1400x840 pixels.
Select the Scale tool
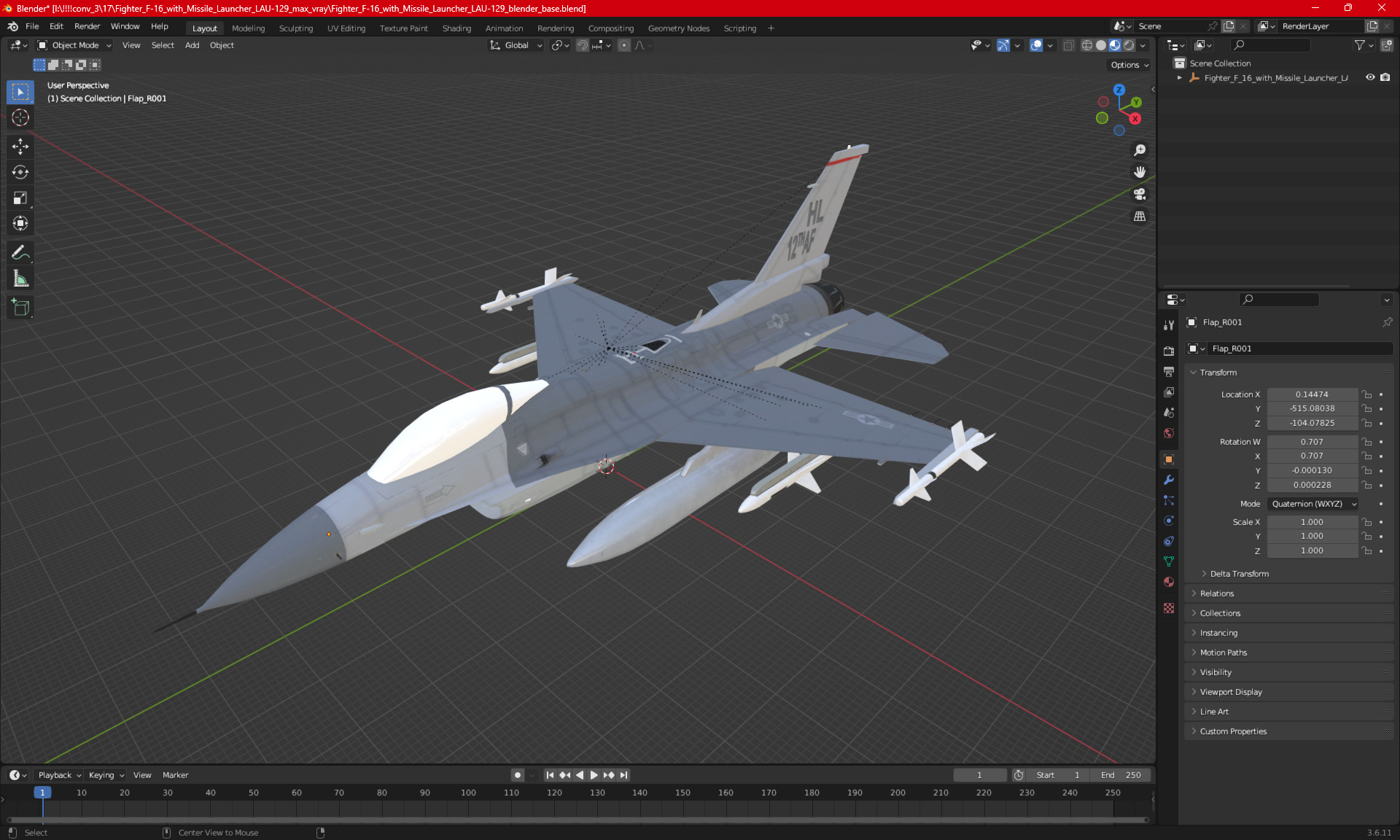coord(20,198)
